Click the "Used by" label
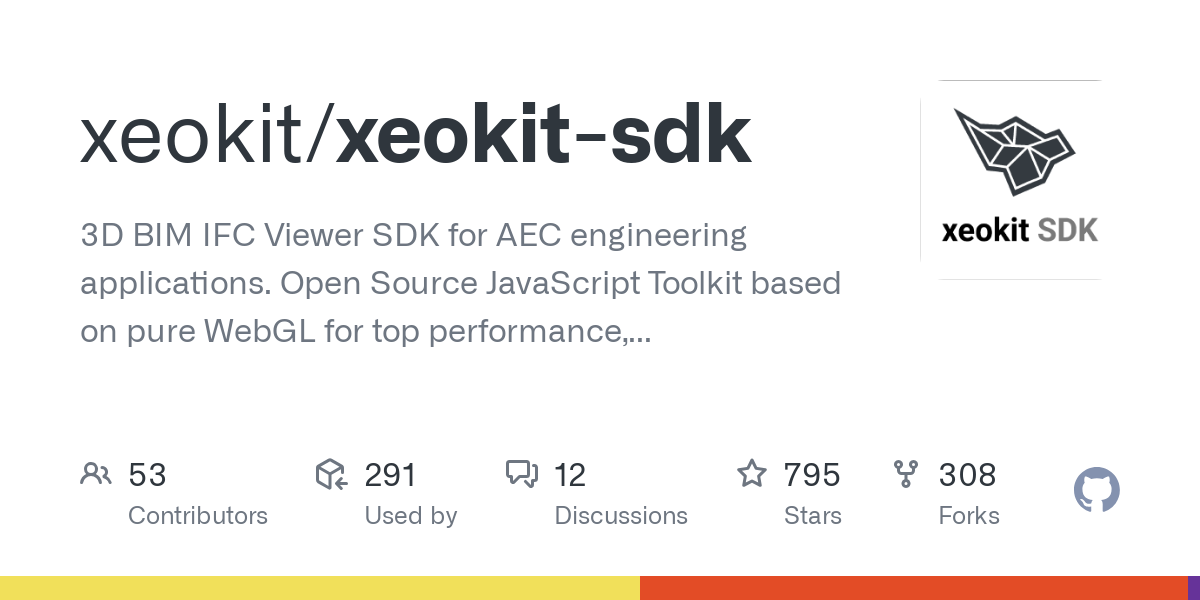The height and width of the screenshot is (600, 1200). pyautogui.click(x=410, y=516)
